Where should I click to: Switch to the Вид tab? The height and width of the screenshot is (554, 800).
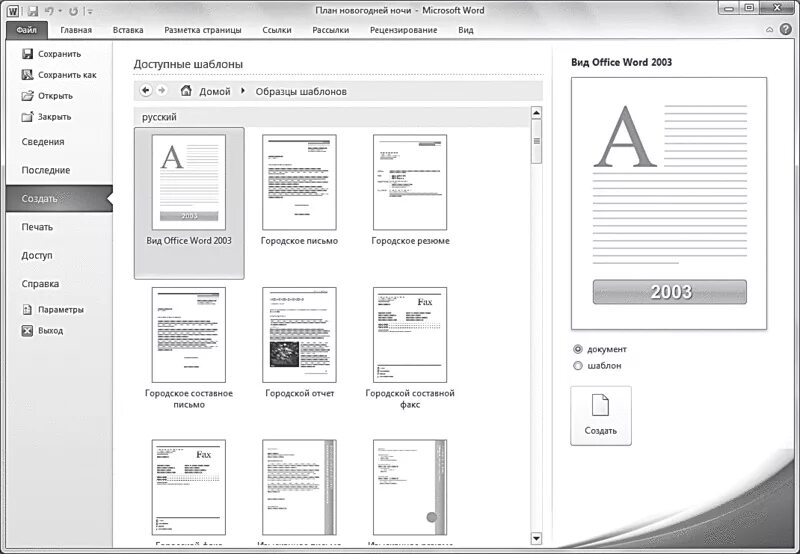click(x=465, y=30)
